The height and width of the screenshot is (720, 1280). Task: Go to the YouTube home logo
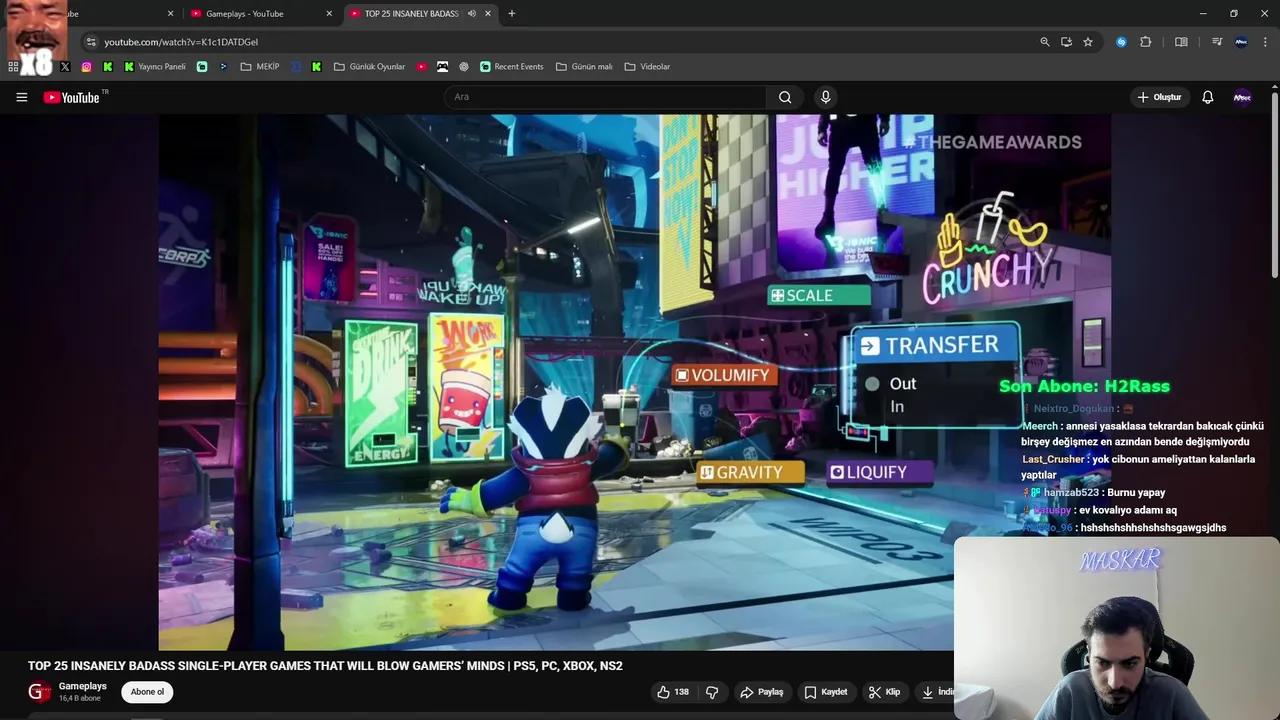[x=72, y=97]
